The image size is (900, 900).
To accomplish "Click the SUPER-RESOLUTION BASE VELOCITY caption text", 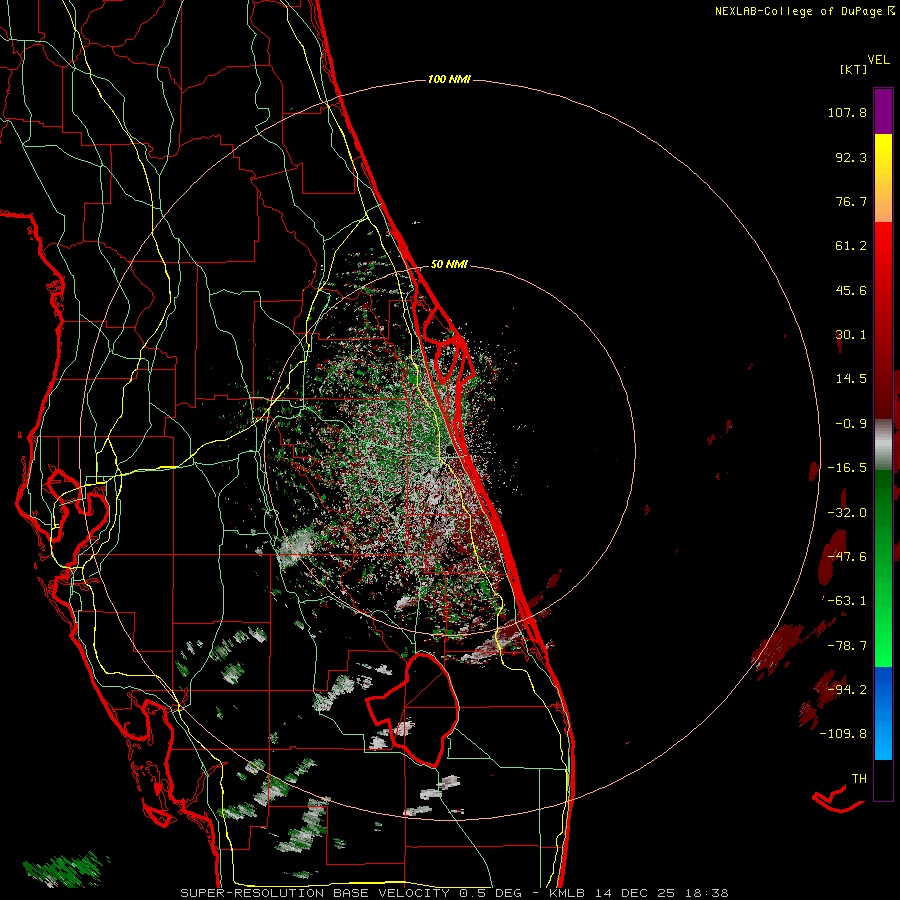I will 315,893.
